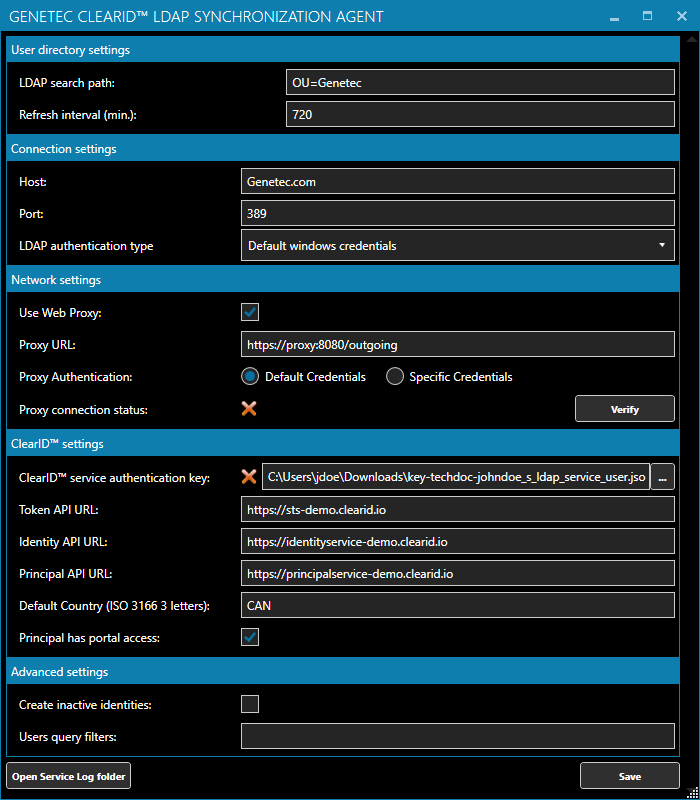Image resolution: width=700 pixels, height=800 pixels.
Task: Click the Save button
Action: 629,776
